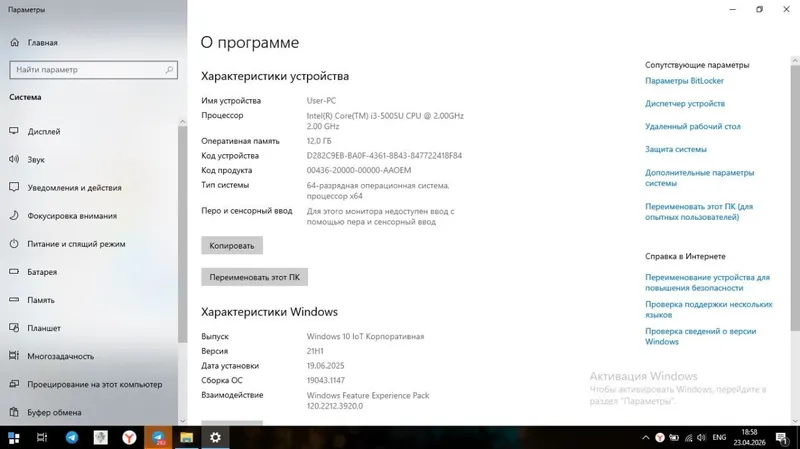Image resolution: width=800 pixels, height=449 pixels.
Task: Click the sidebar scrollbar down arrow
Action: click(x=183, y=421)
